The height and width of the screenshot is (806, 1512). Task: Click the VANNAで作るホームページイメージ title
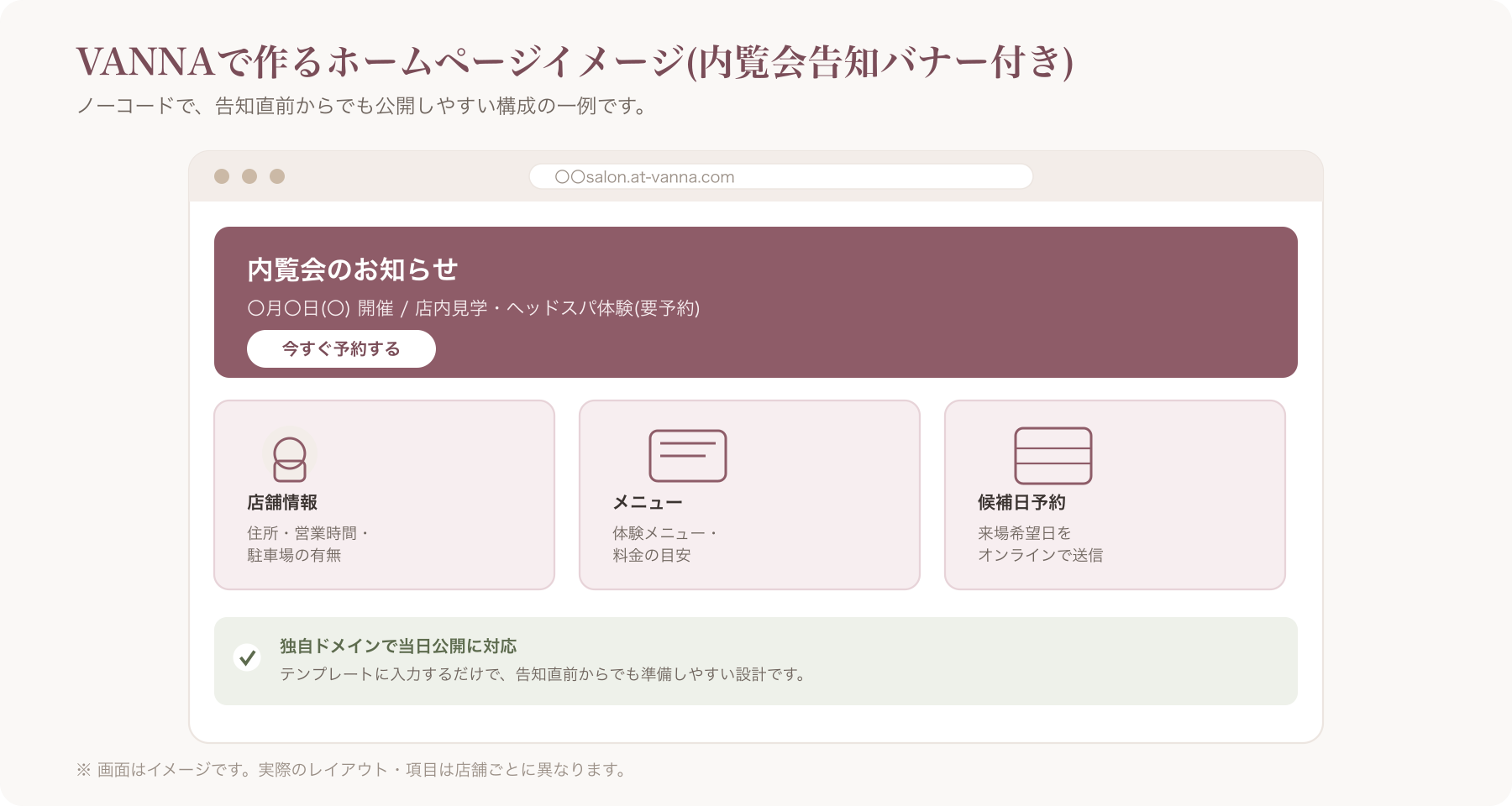tap(575, 62)
